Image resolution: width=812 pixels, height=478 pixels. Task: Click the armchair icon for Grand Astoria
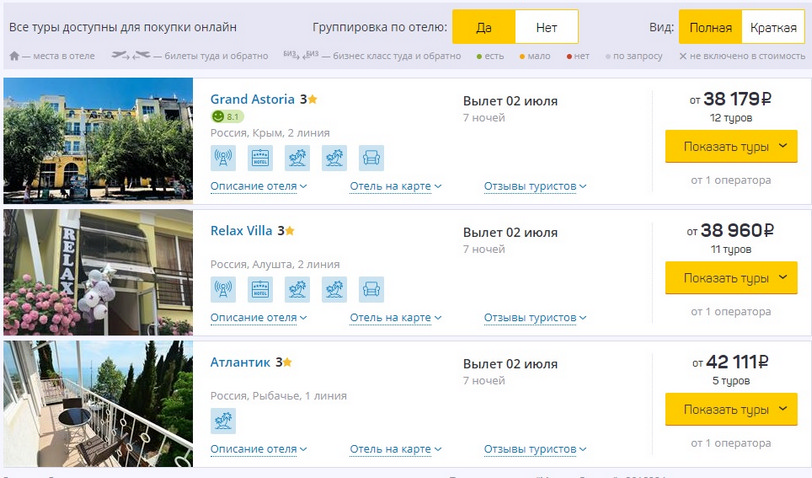[x=371, y=158]
